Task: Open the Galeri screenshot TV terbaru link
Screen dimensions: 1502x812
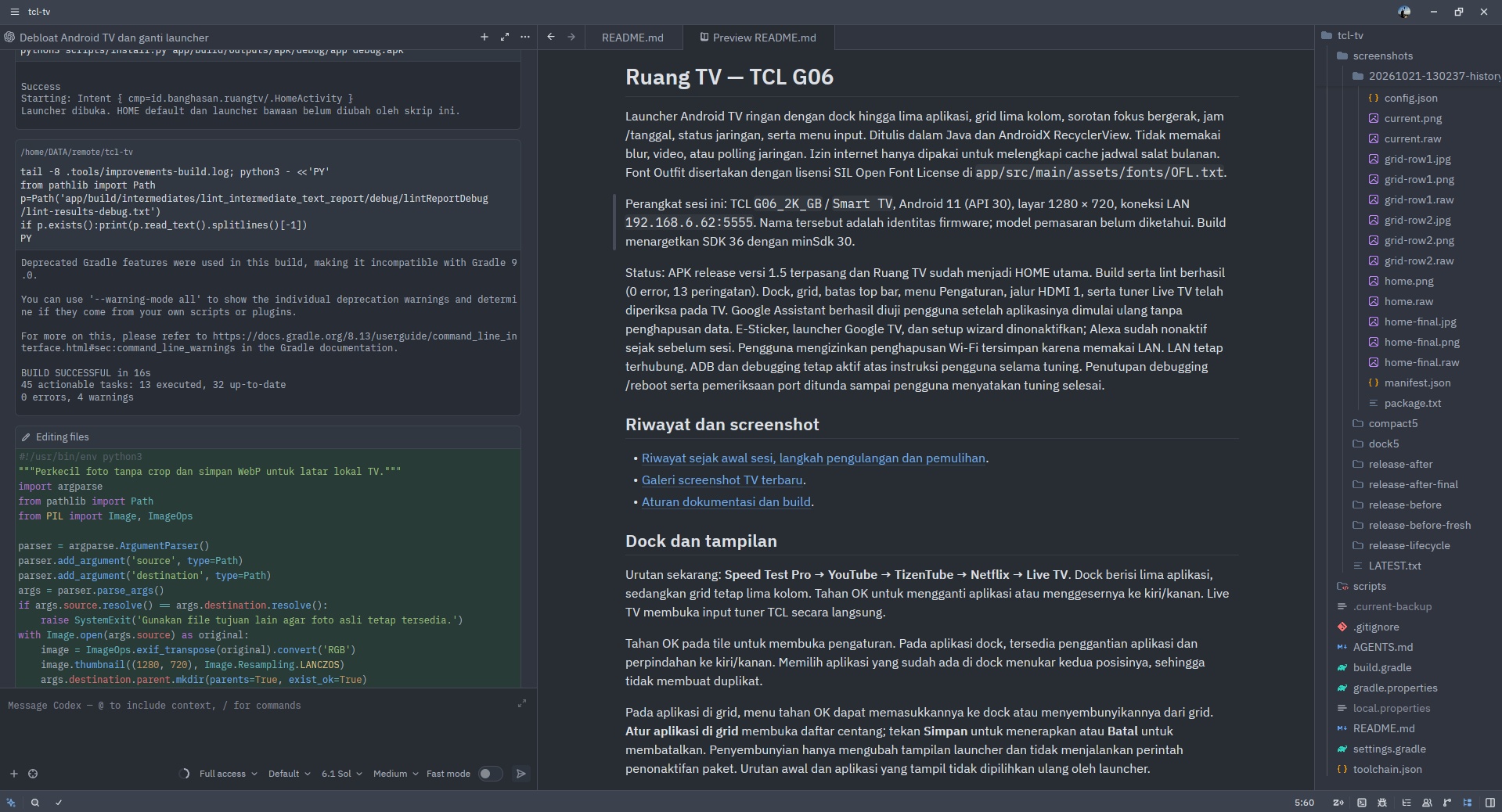Action: click(722, 480)
